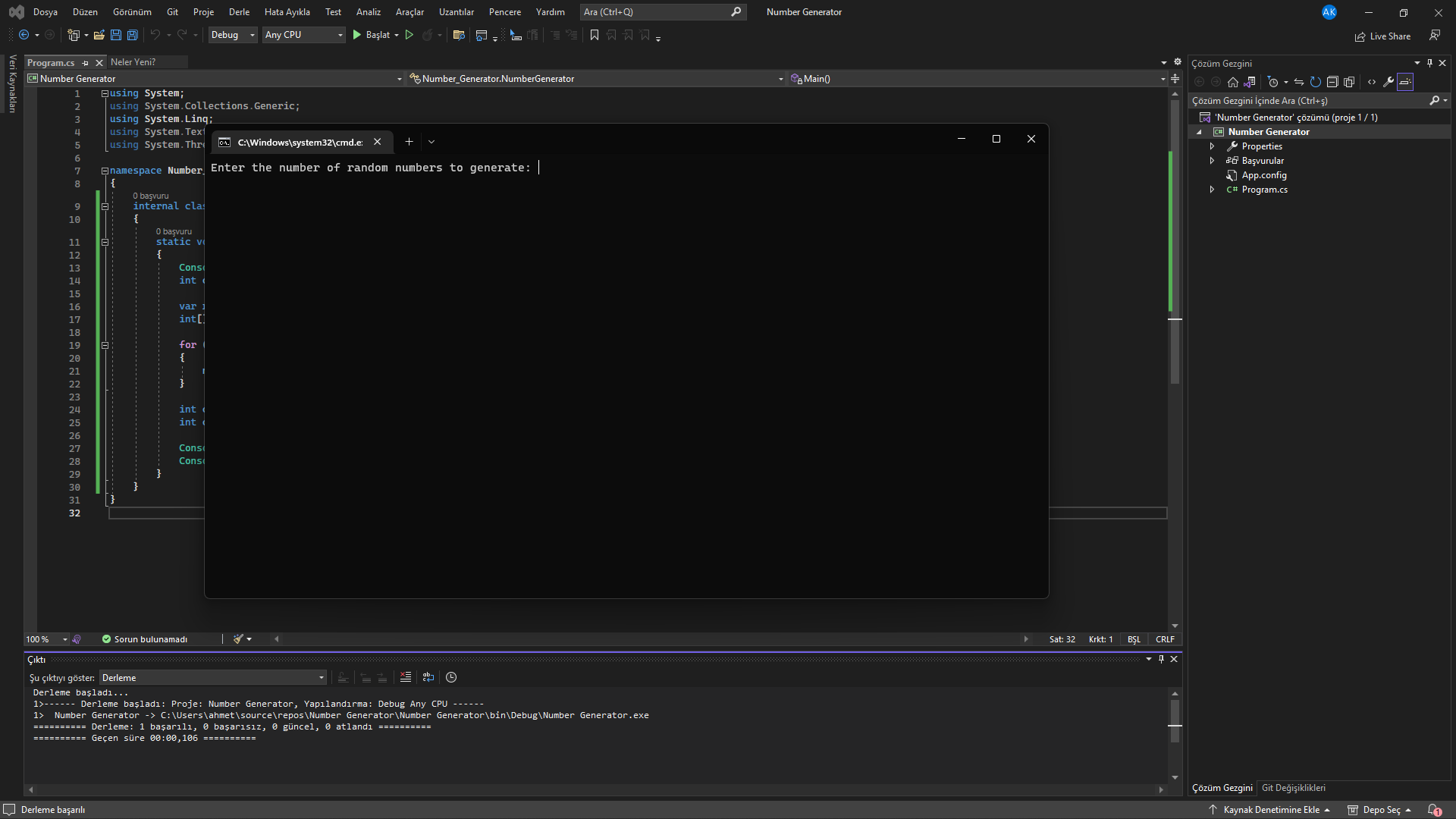Open the Derleme output source dropdown

coord(213,678)
